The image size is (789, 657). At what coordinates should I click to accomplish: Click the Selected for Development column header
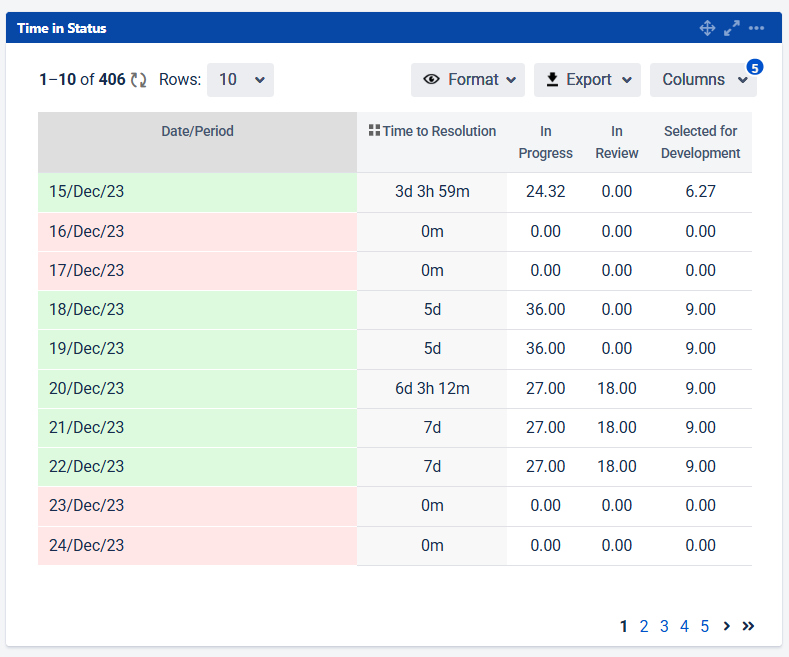(x=700, y=142)
